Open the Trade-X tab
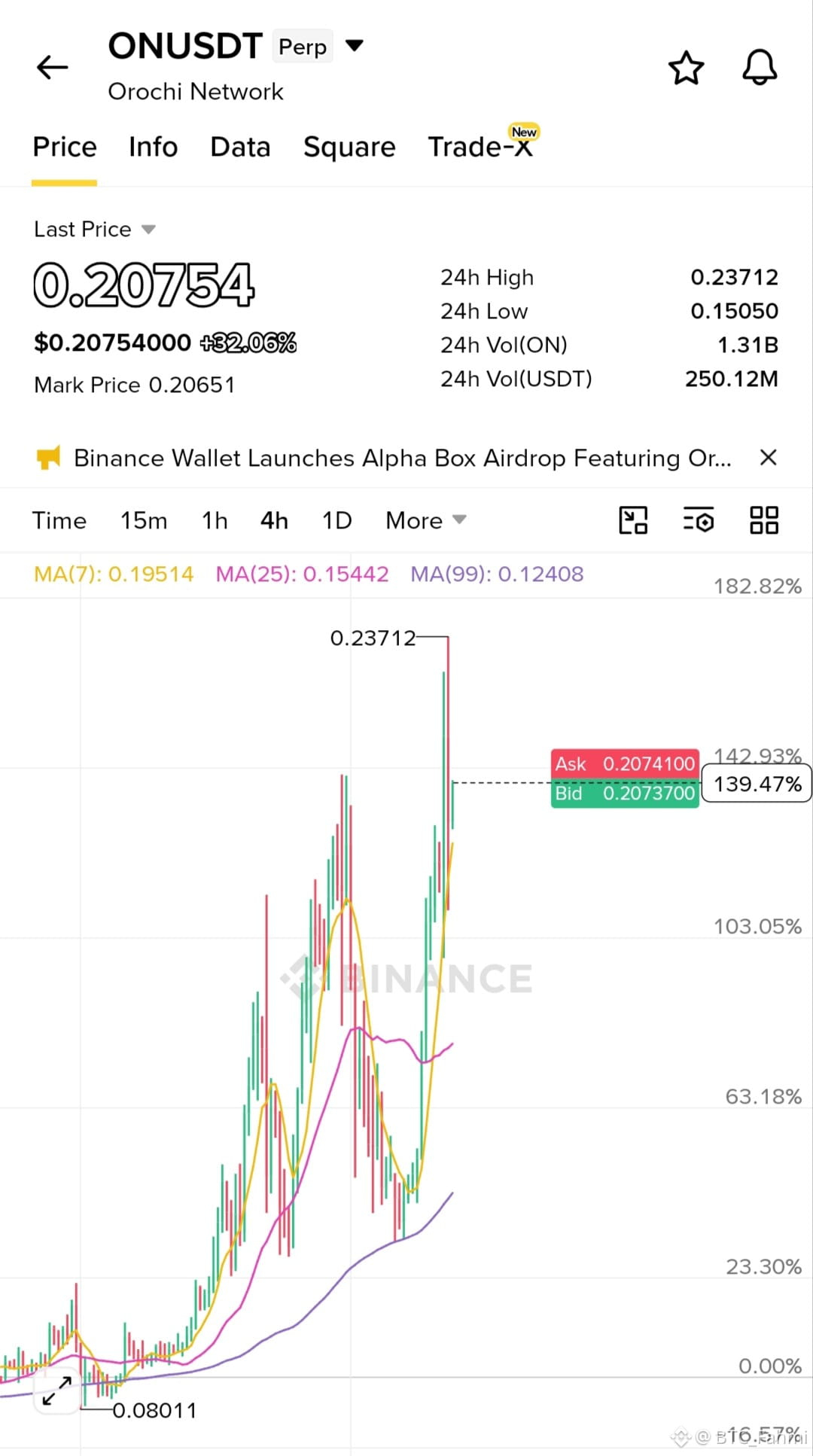 click(x=481, y=147)
